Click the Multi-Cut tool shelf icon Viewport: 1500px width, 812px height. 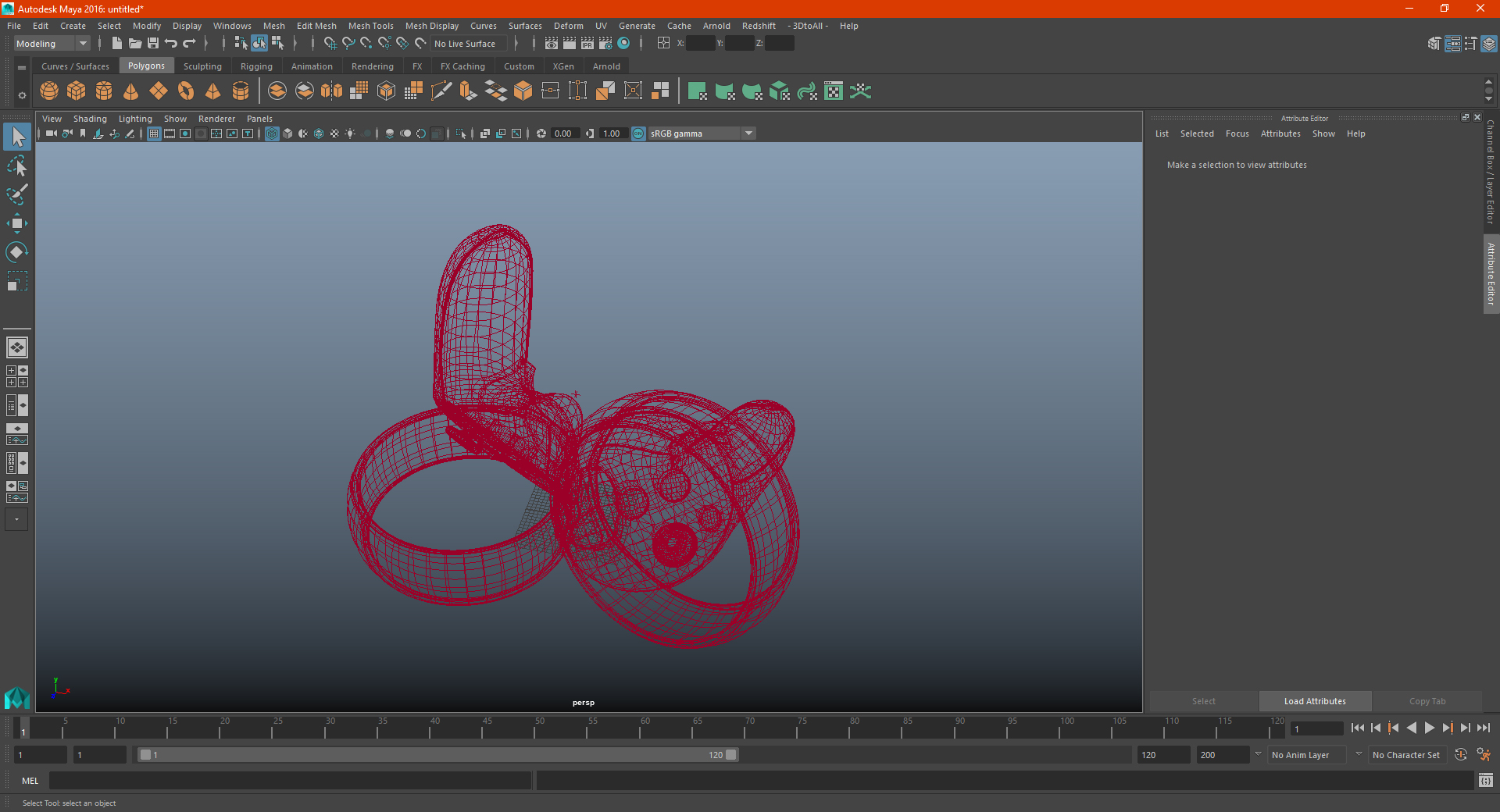click(x=441, y=91)
